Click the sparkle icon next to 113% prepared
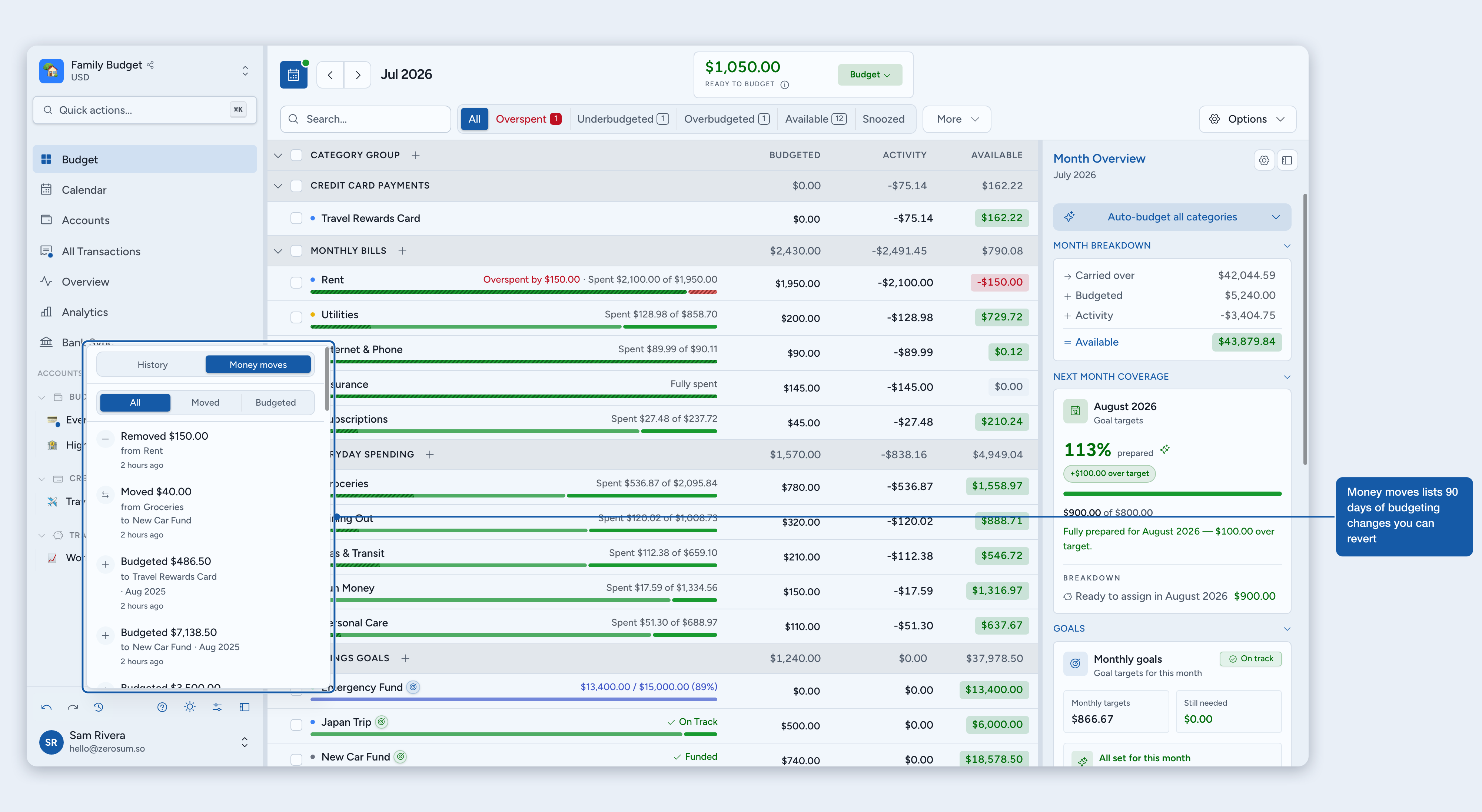The width and height of the screenshot is (1482, 812). (1165, 449)
